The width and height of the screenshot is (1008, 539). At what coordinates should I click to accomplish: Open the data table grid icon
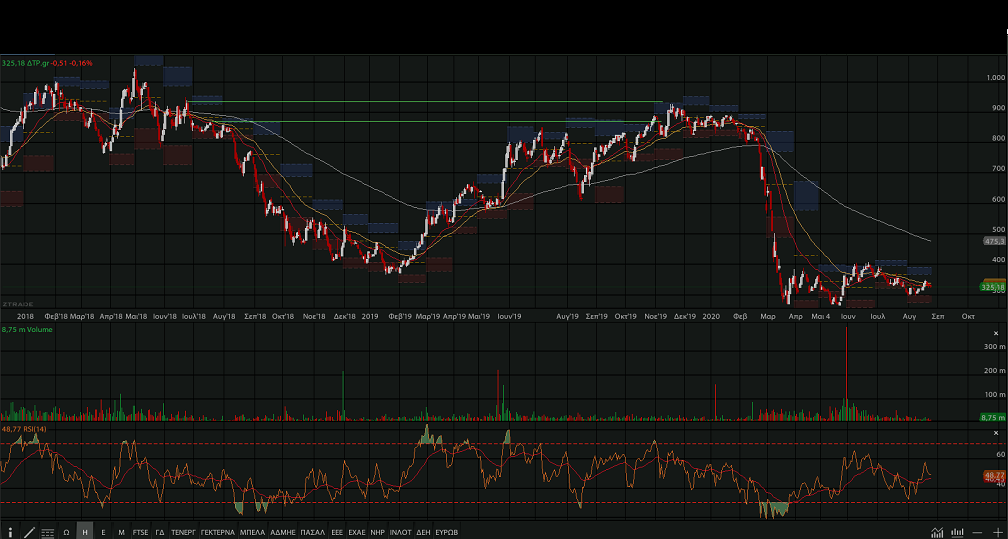pyautogui.click(x=47, y=532)
